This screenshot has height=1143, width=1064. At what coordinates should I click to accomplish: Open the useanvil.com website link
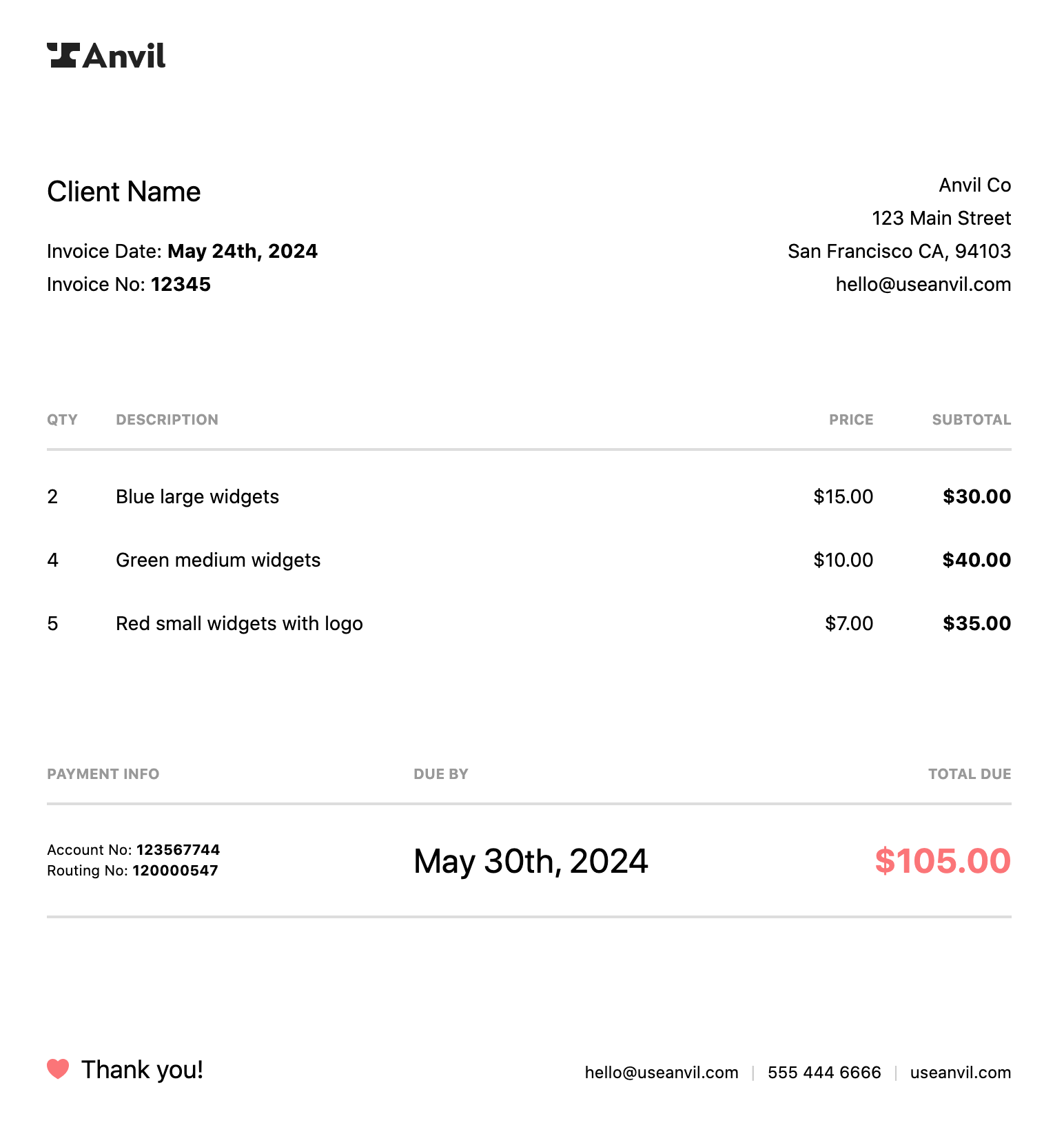tap(960, 1073)
